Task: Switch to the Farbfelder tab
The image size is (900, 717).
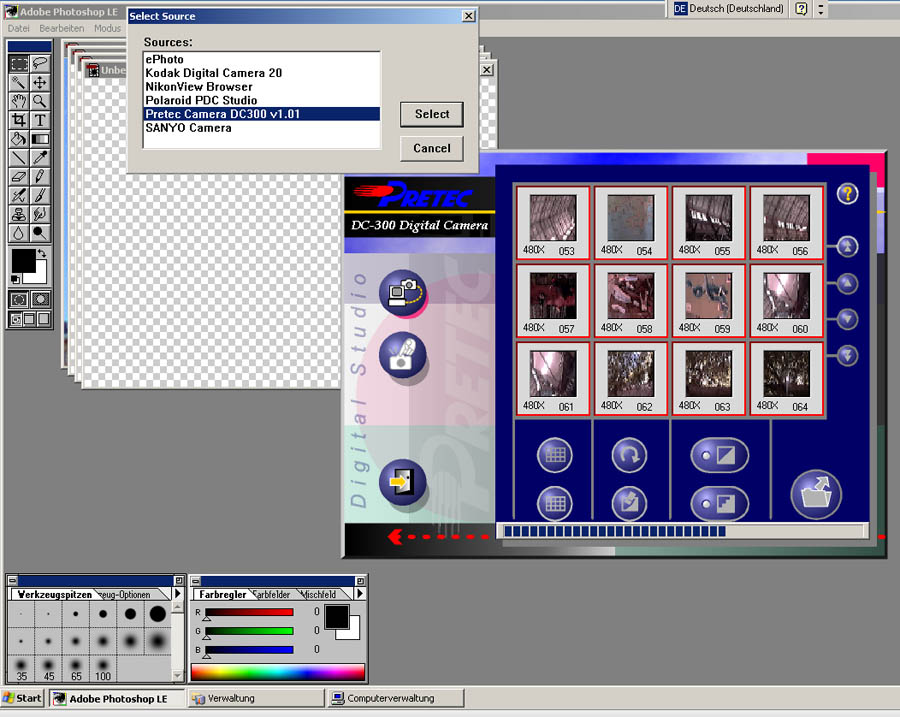Action: pos(272,595)
